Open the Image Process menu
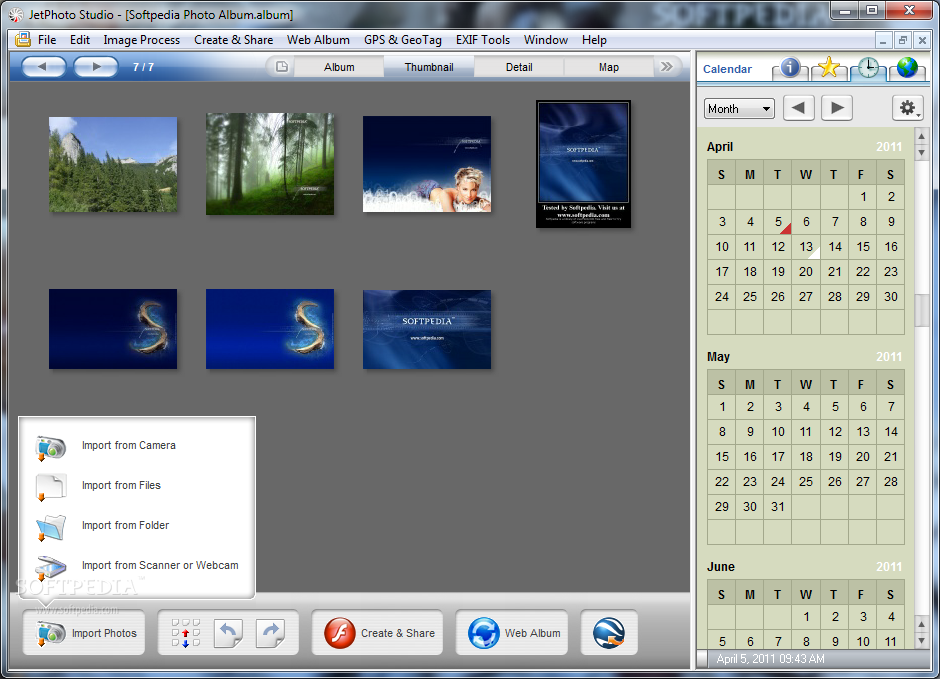940x679 pixels. (x=141, y=40)
